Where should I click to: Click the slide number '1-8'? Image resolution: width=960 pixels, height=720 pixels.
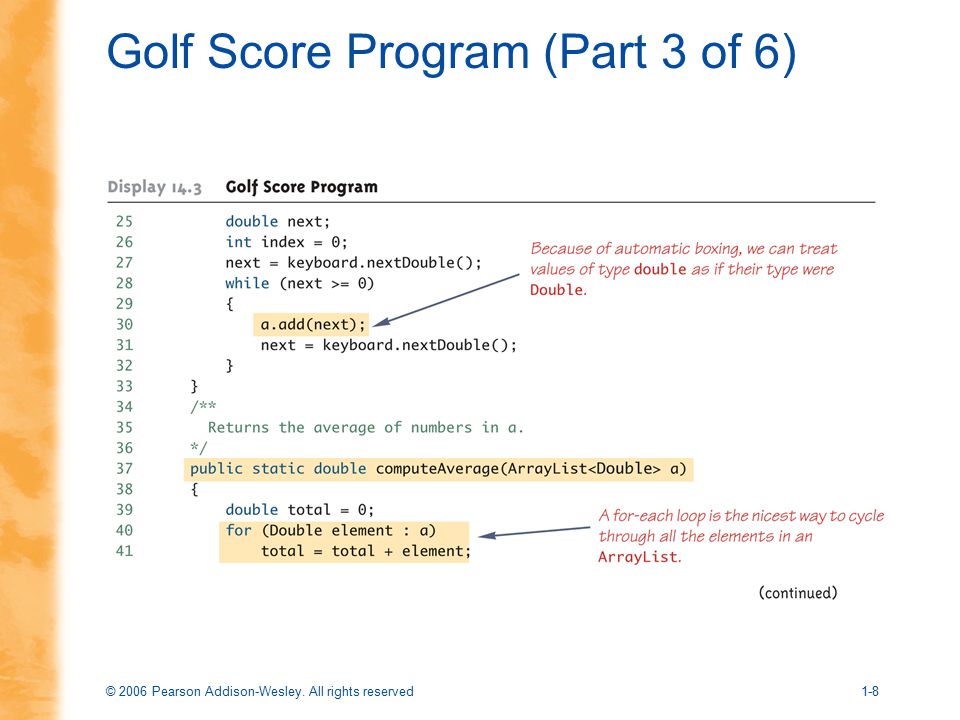click(x=870, y=691)
